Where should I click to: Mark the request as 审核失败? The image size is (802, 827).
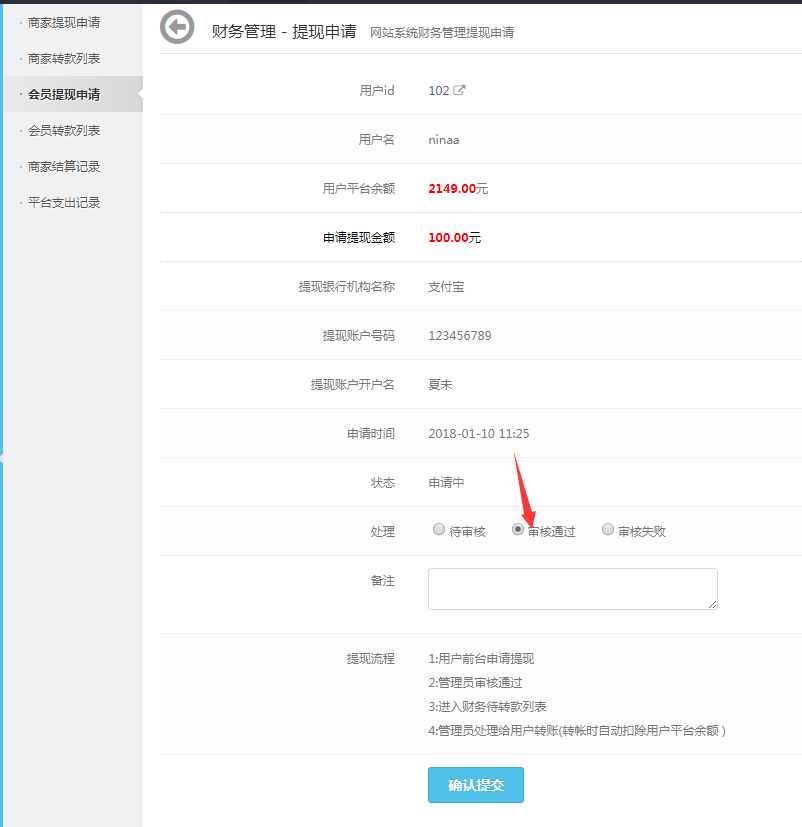608,530
